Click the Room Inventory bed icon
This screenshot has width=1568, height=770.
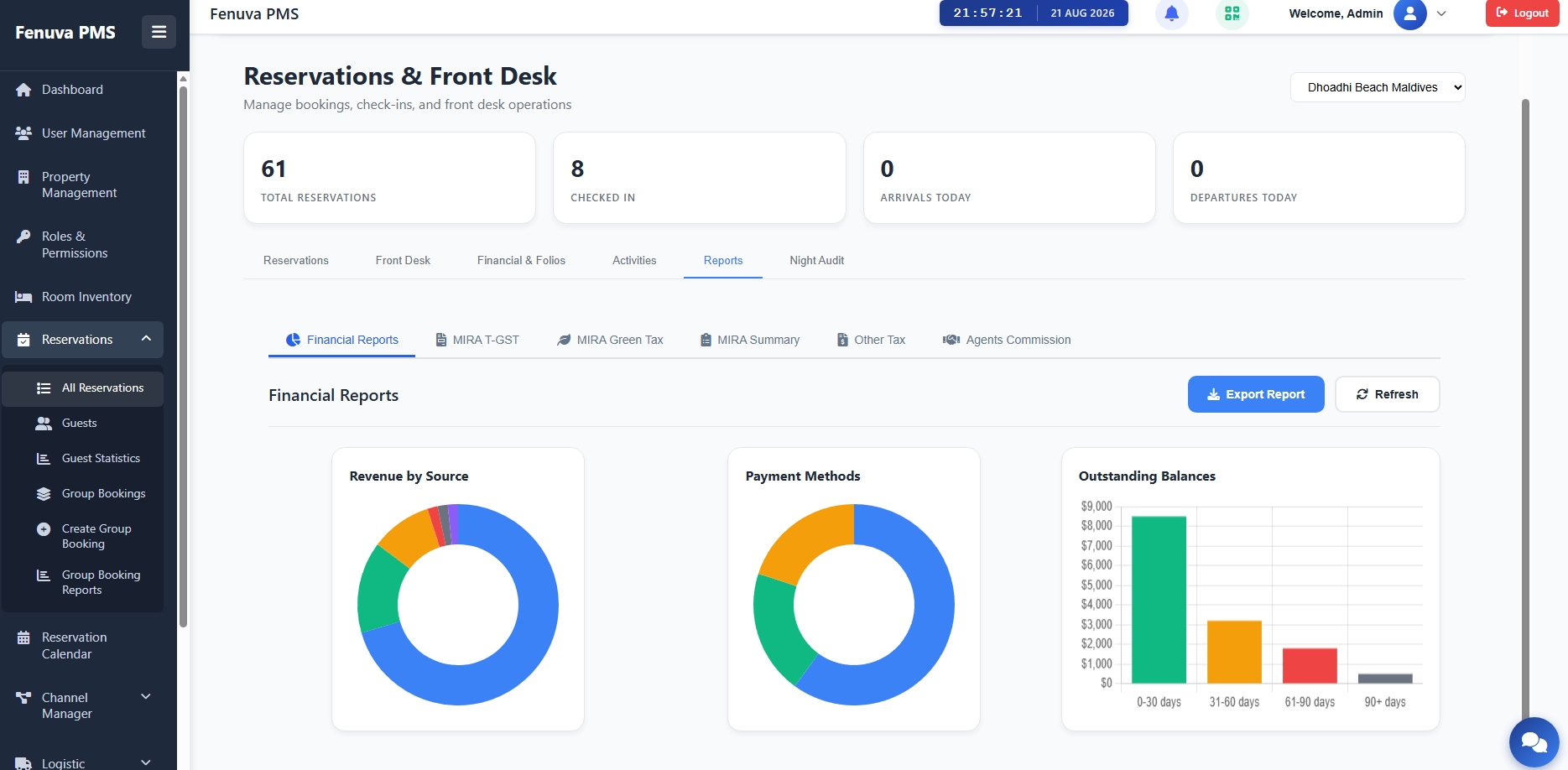point(23,297)
